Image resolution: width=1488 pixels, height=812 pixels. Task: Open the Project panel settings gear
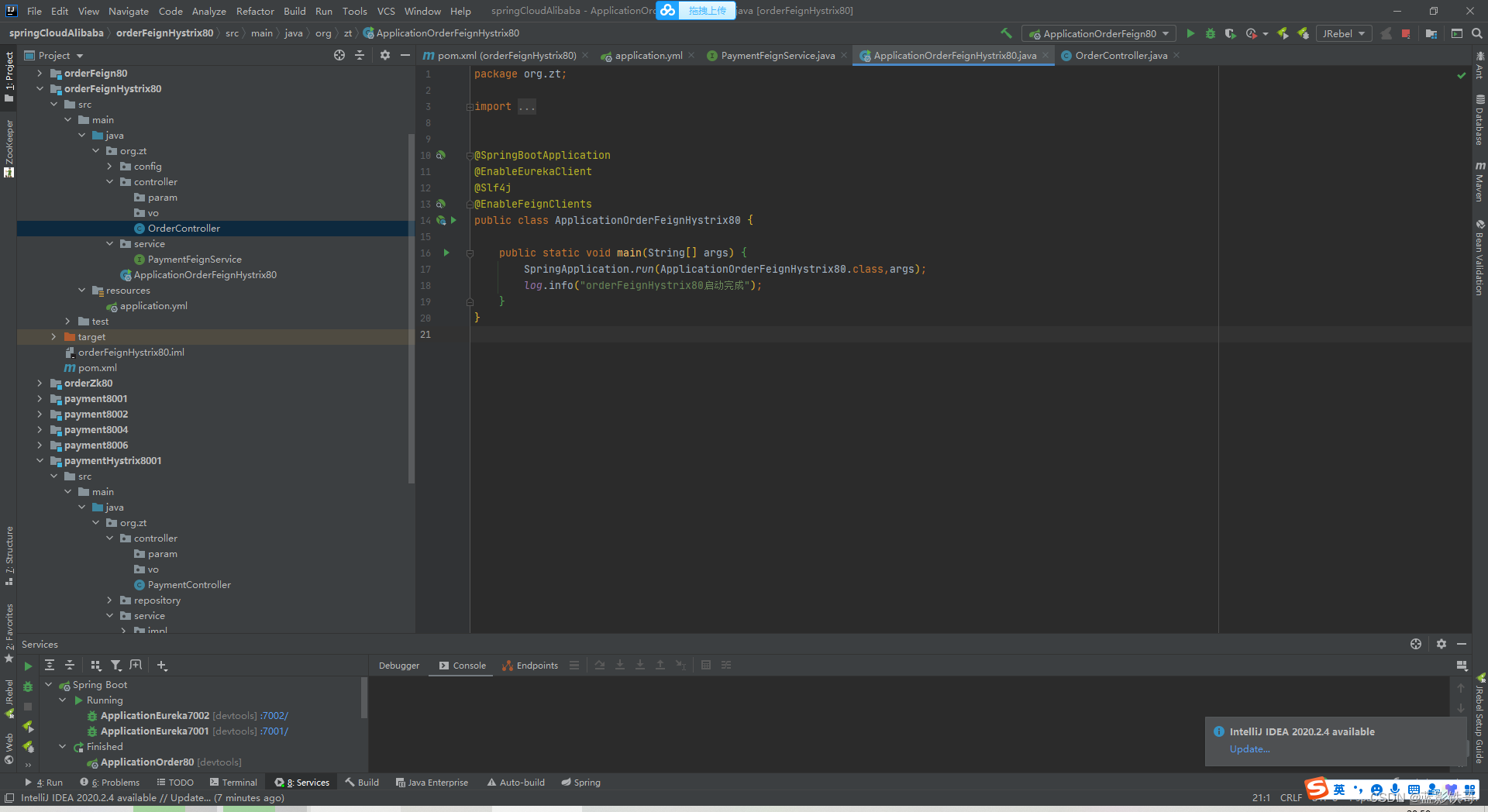[385, 55]
